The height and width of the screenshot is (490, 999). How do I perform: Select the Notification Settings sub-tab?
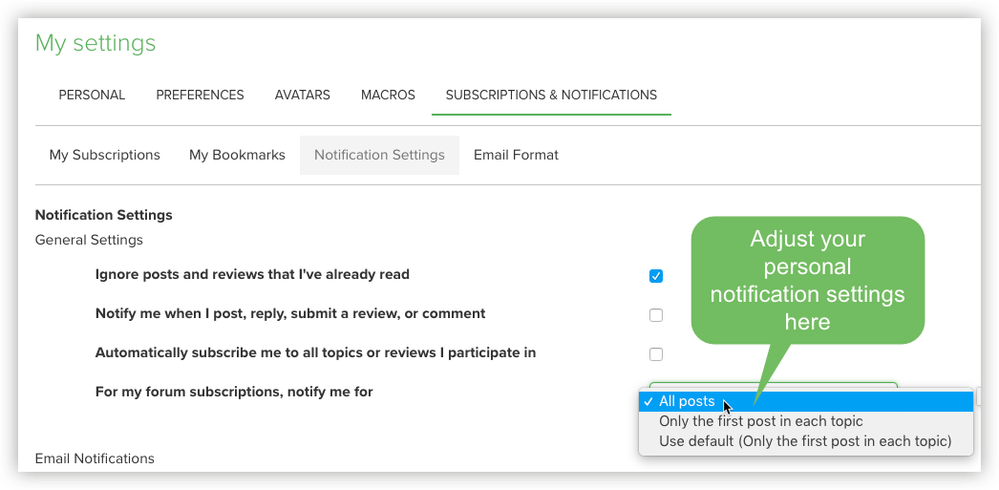pos(379,155)
